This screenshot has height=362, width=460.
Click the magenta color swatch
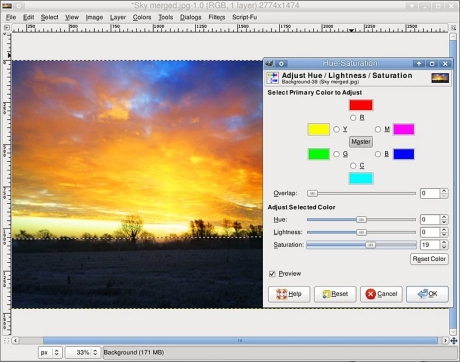pos(404,129)
